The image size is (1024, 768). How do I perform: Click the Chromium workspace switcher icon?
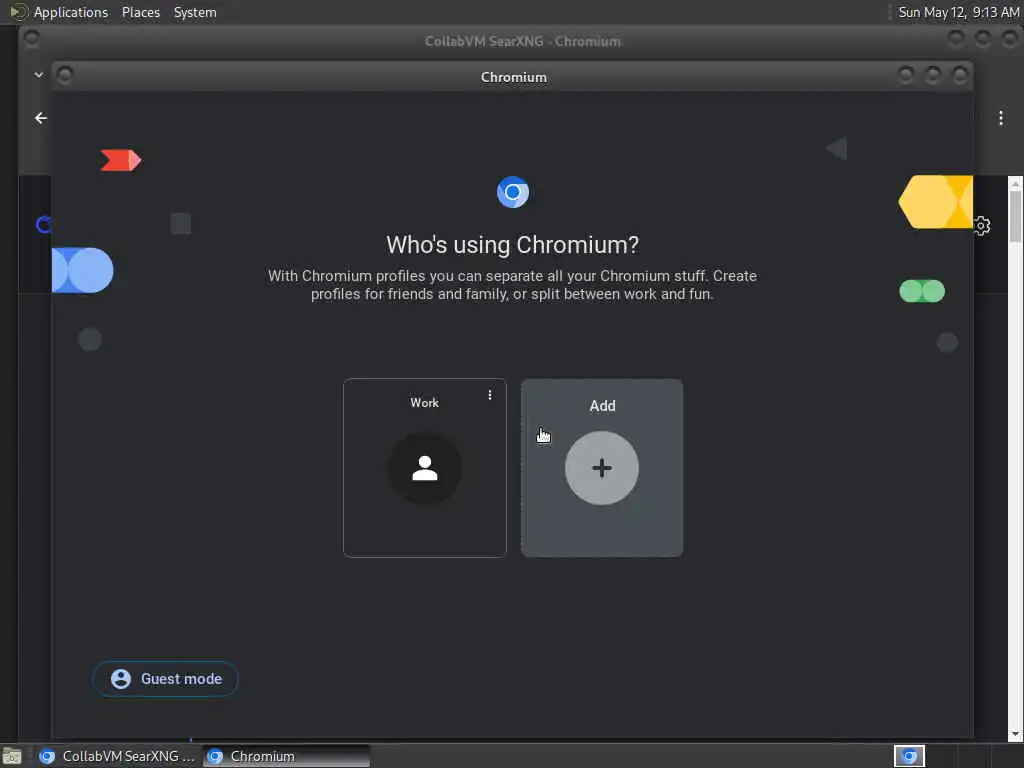909,756
